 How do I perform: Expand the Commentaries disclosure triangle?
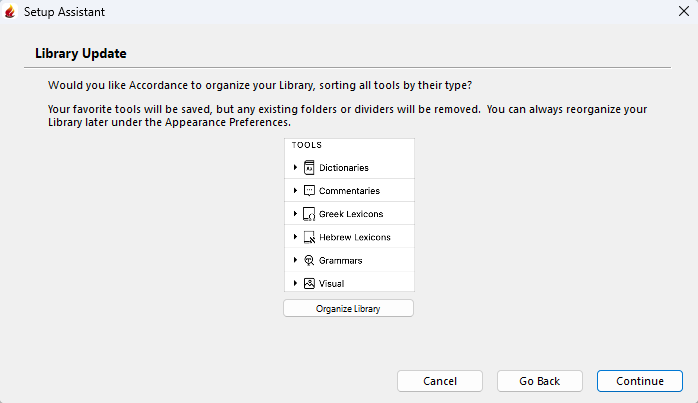[x=295, y=191]
